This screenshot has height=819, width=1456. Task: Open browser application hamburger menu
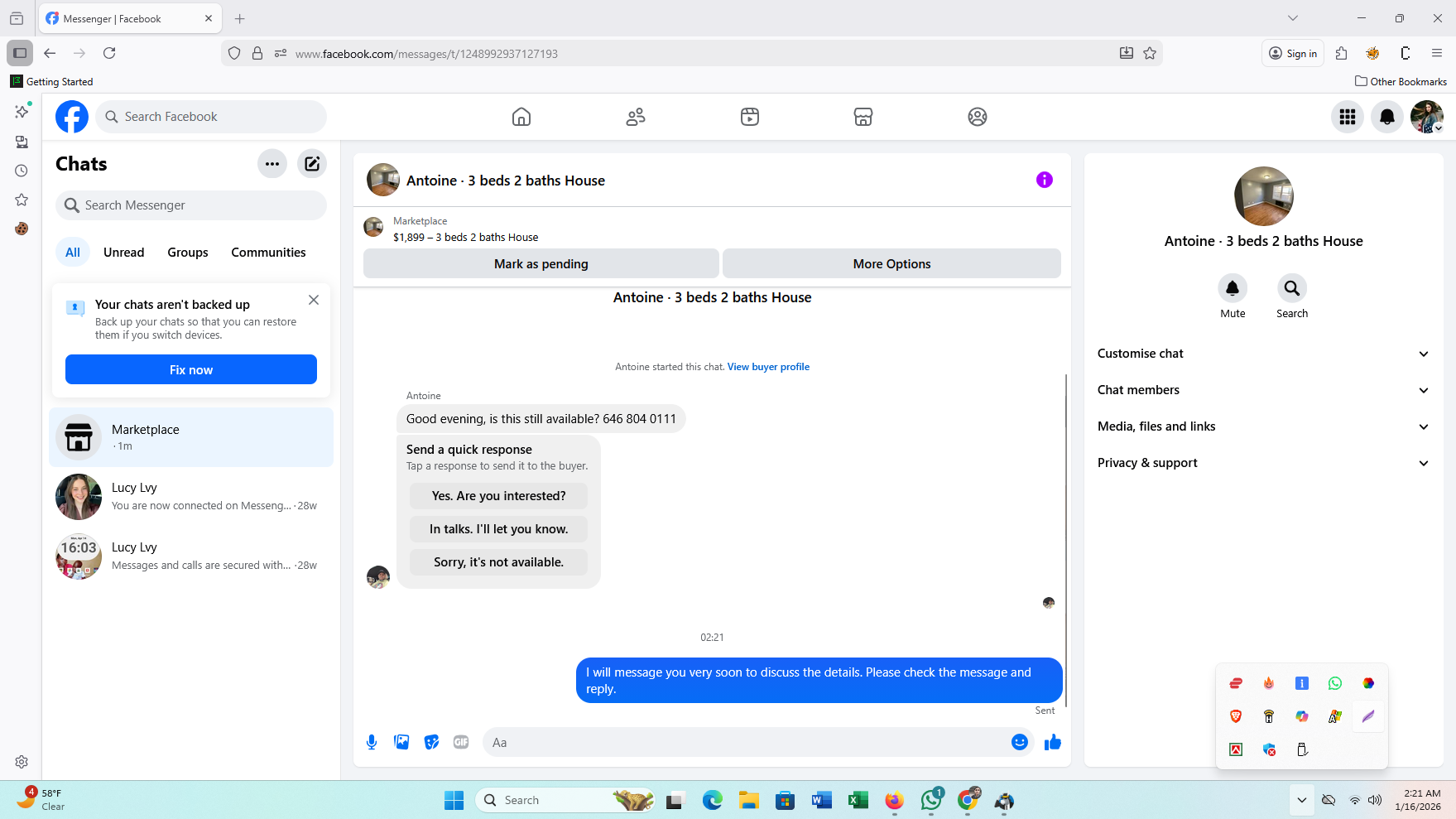pos(1437,54)
